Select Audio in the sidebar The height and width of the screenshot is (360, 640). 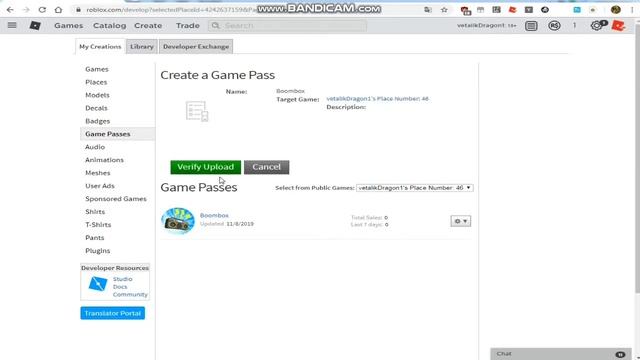(x=95, y=147)
